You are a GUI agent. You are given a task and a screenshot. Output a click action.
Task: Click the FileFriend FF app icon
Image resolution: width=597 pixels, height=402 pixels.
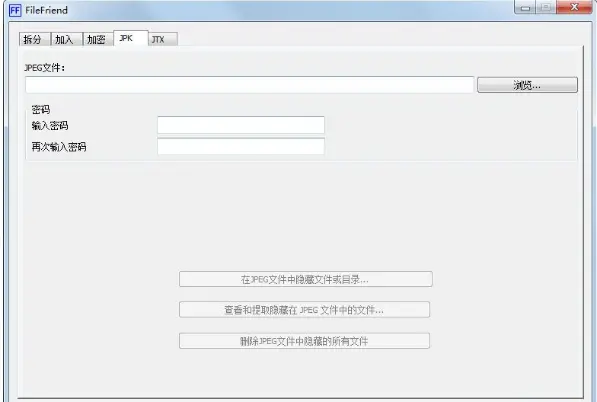tap(15, 10)
